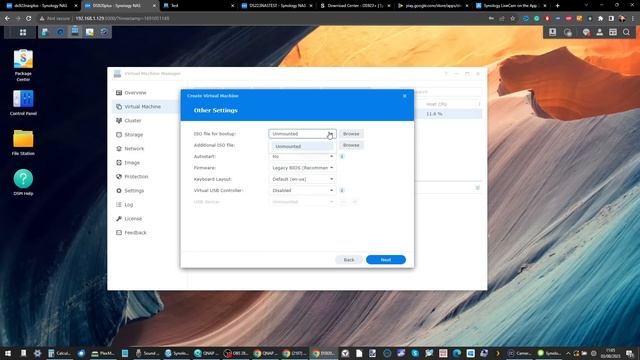Open the File Station desktop icon
This screenshot has width=640, height=360.
23,142
